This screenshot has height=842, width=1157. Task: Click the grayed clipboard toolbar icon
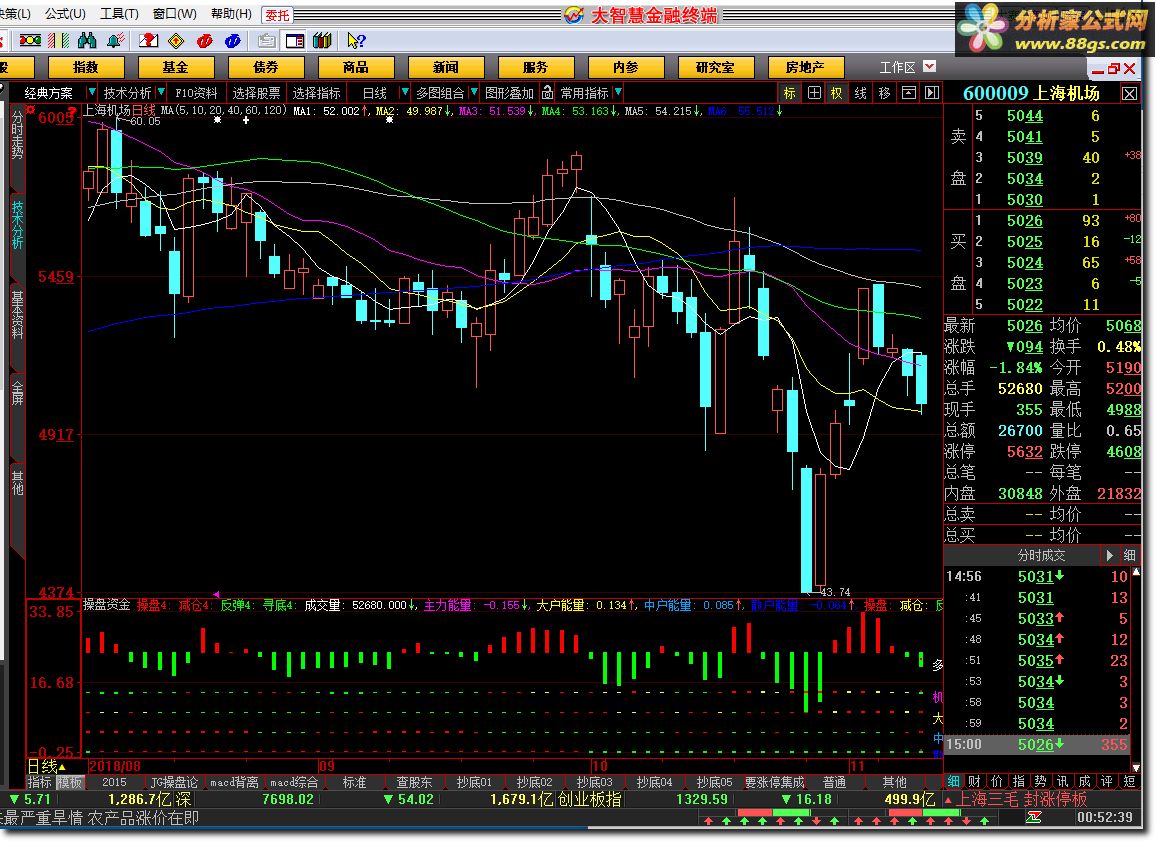pos(266,40)
